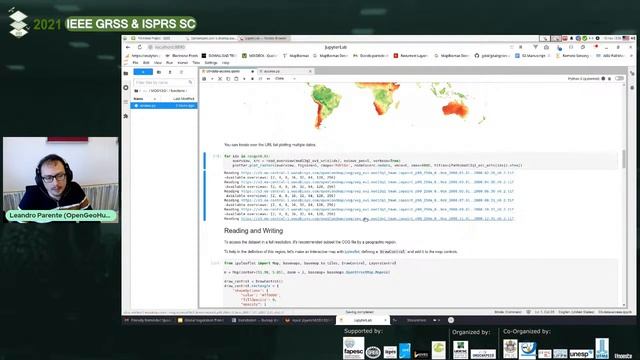Focus the localhost address bar
Image resolution: width=640 pixels, height=360 pixels.
coord(171,47)
